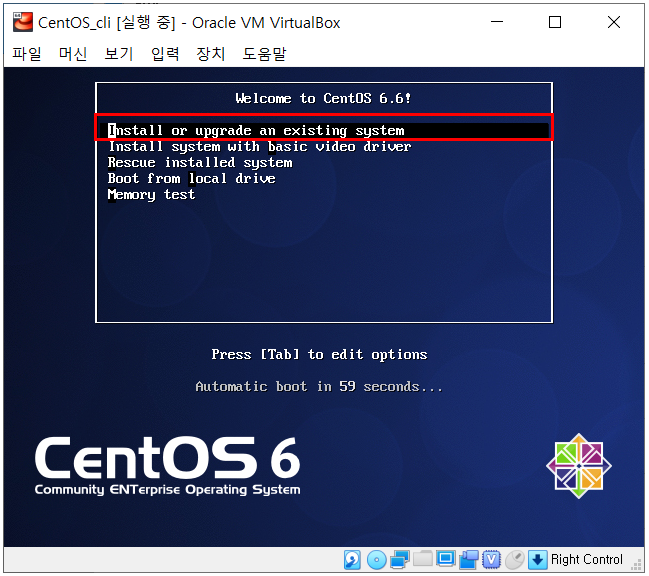649x576 pixels.
Task: Open the 입력 menu
Action: (165, 54)
